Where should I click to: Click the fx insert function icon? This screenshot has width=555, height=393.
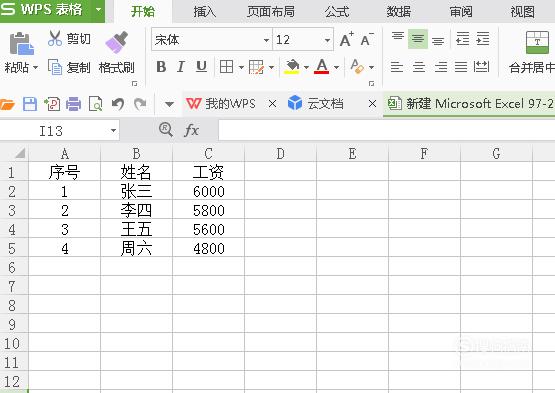[191, 130]
